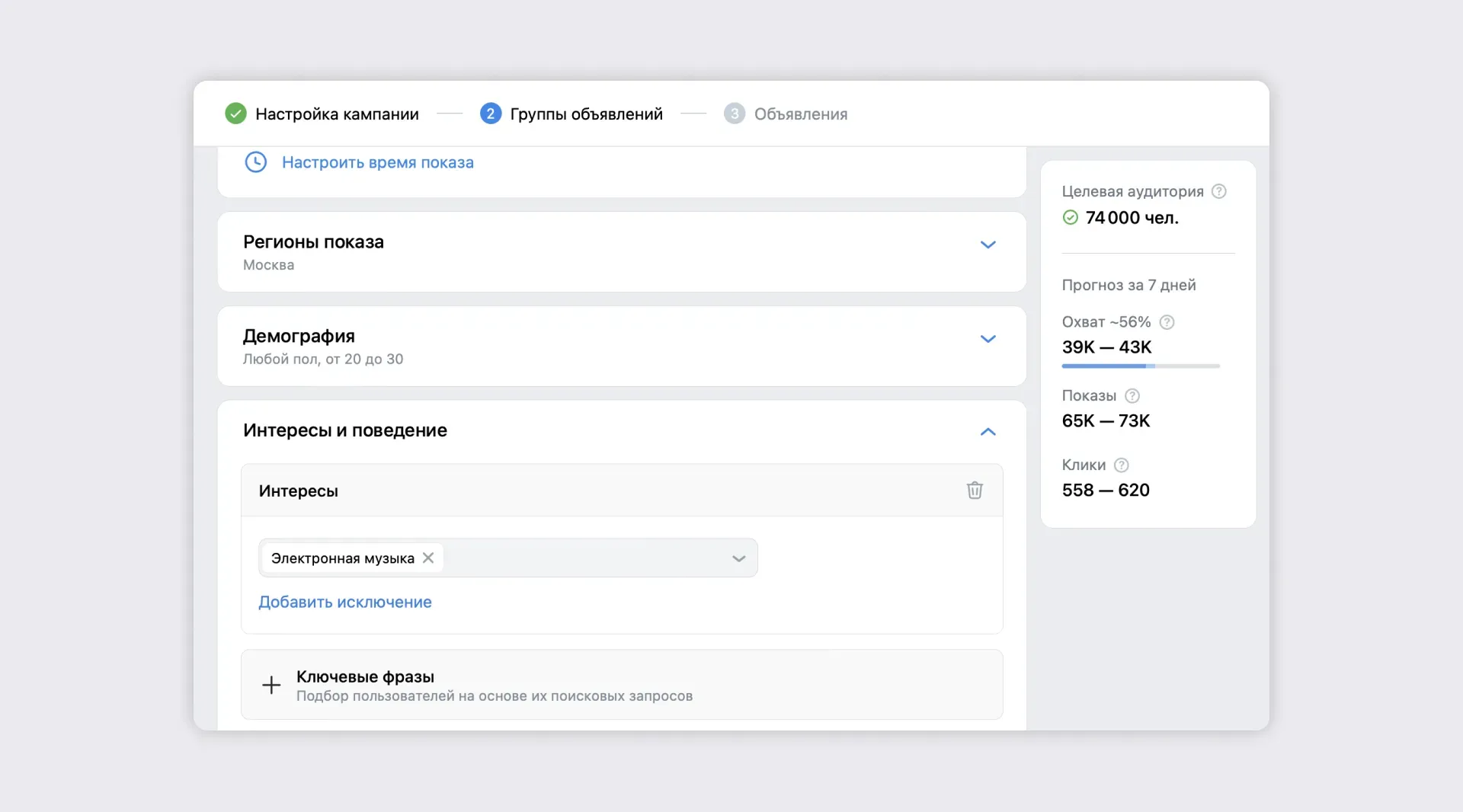
Task: Click the help icon beside Показы
Action: [1132, 396]
